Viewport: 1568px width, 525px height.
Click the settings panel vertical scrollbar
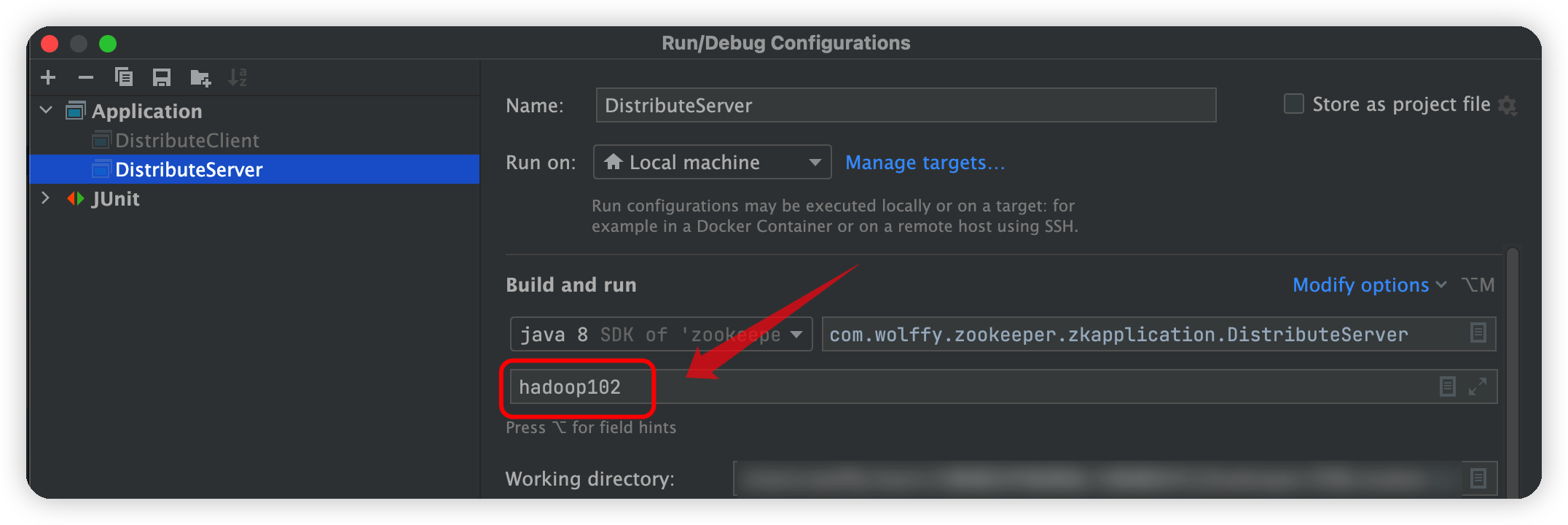pos(1512,372)
